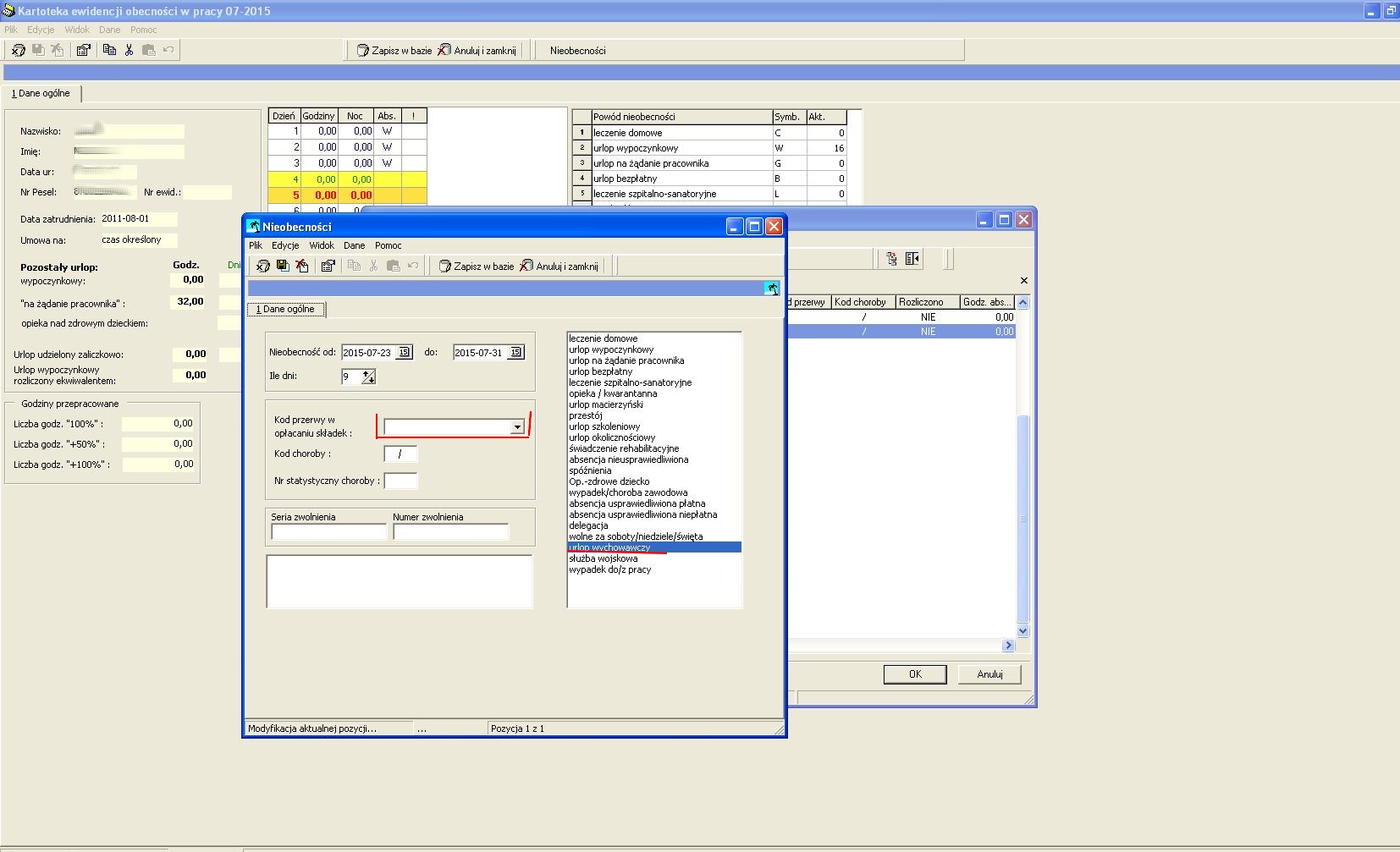
Task: Click tree structure icon in background list window
Action: pos(891,259)
